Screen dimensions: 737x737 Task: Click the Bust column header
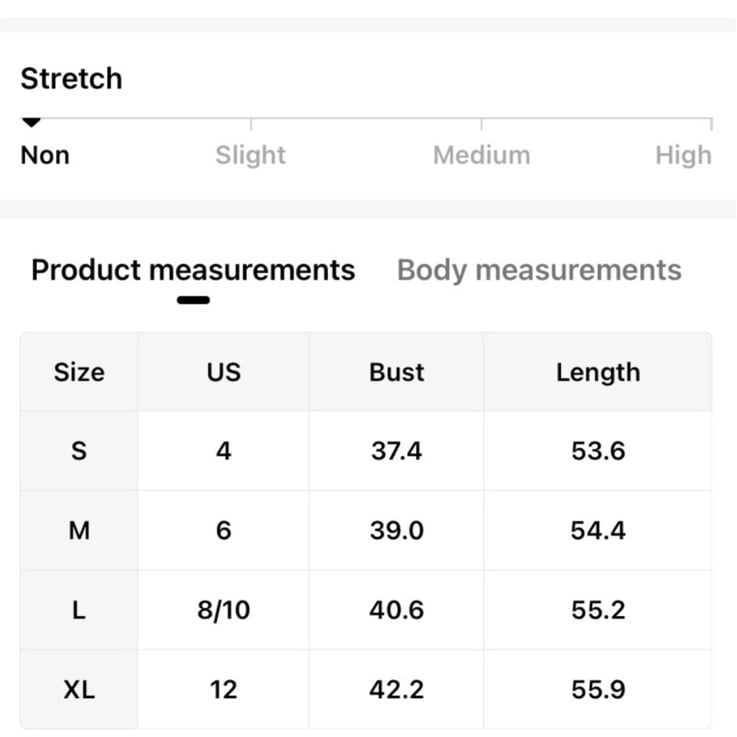(396, 372)
